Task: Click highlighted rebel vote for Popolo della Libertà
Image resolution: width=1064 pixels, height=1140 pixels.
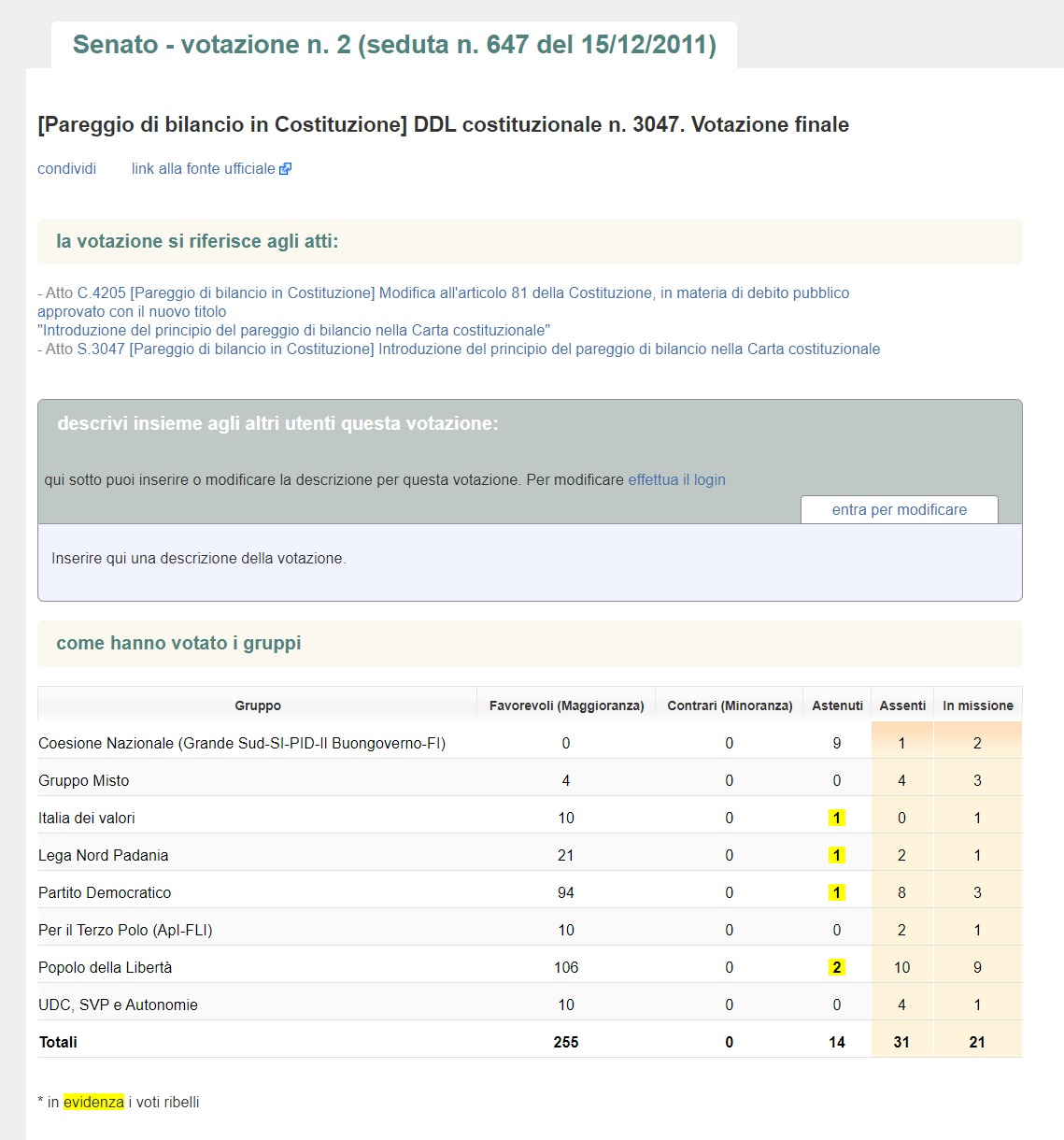Action: pos(837,967)
